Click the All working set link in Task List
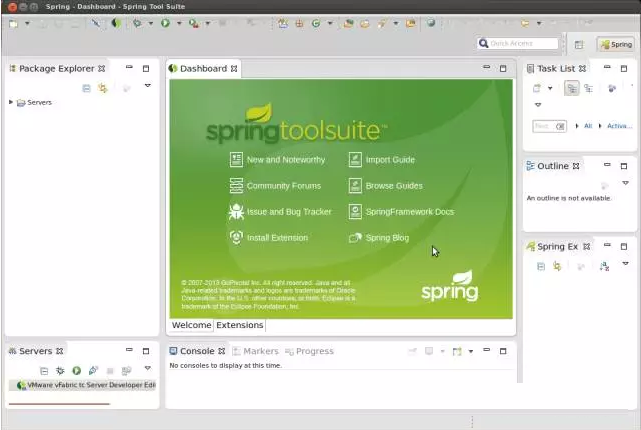Viewport: 641px width, 430px height. [x=588, y=126]
